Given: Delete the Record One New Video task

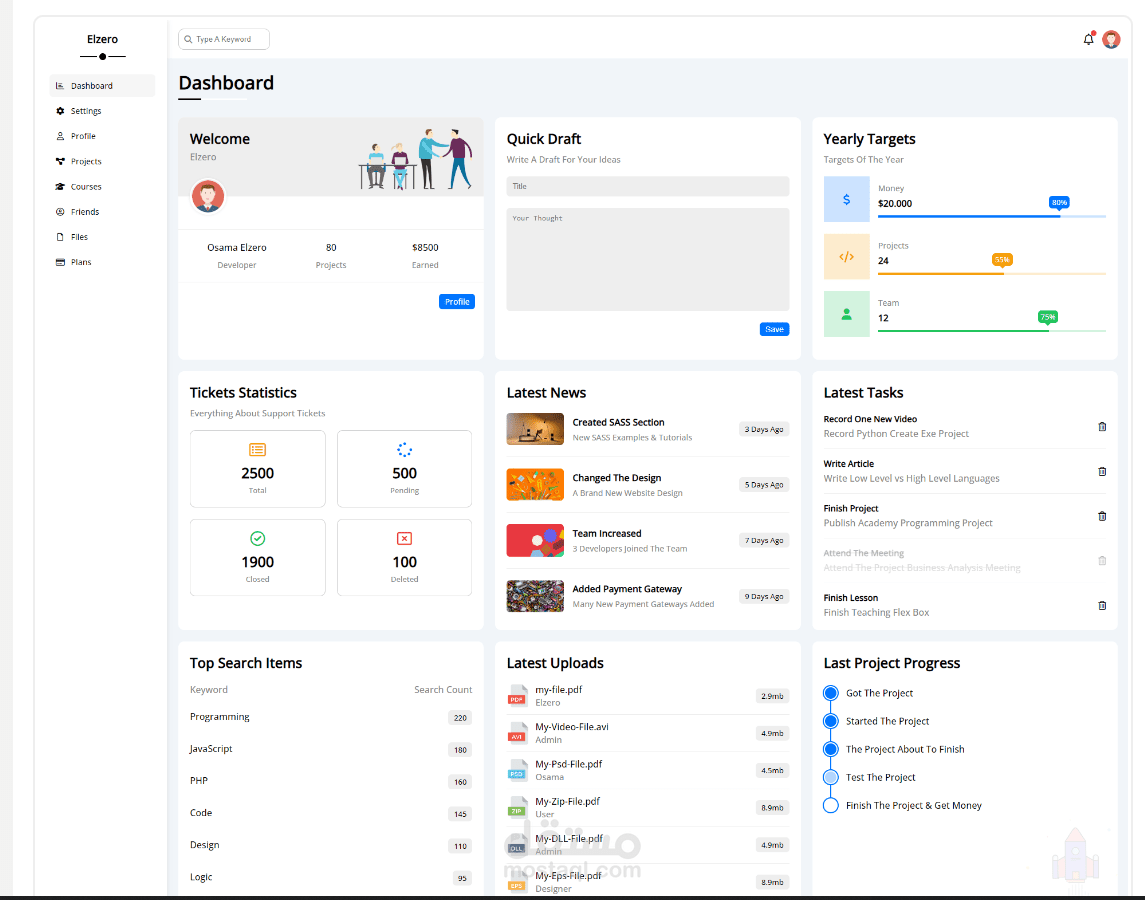Looking at the screenshot, I should [x=1102, y=427].
